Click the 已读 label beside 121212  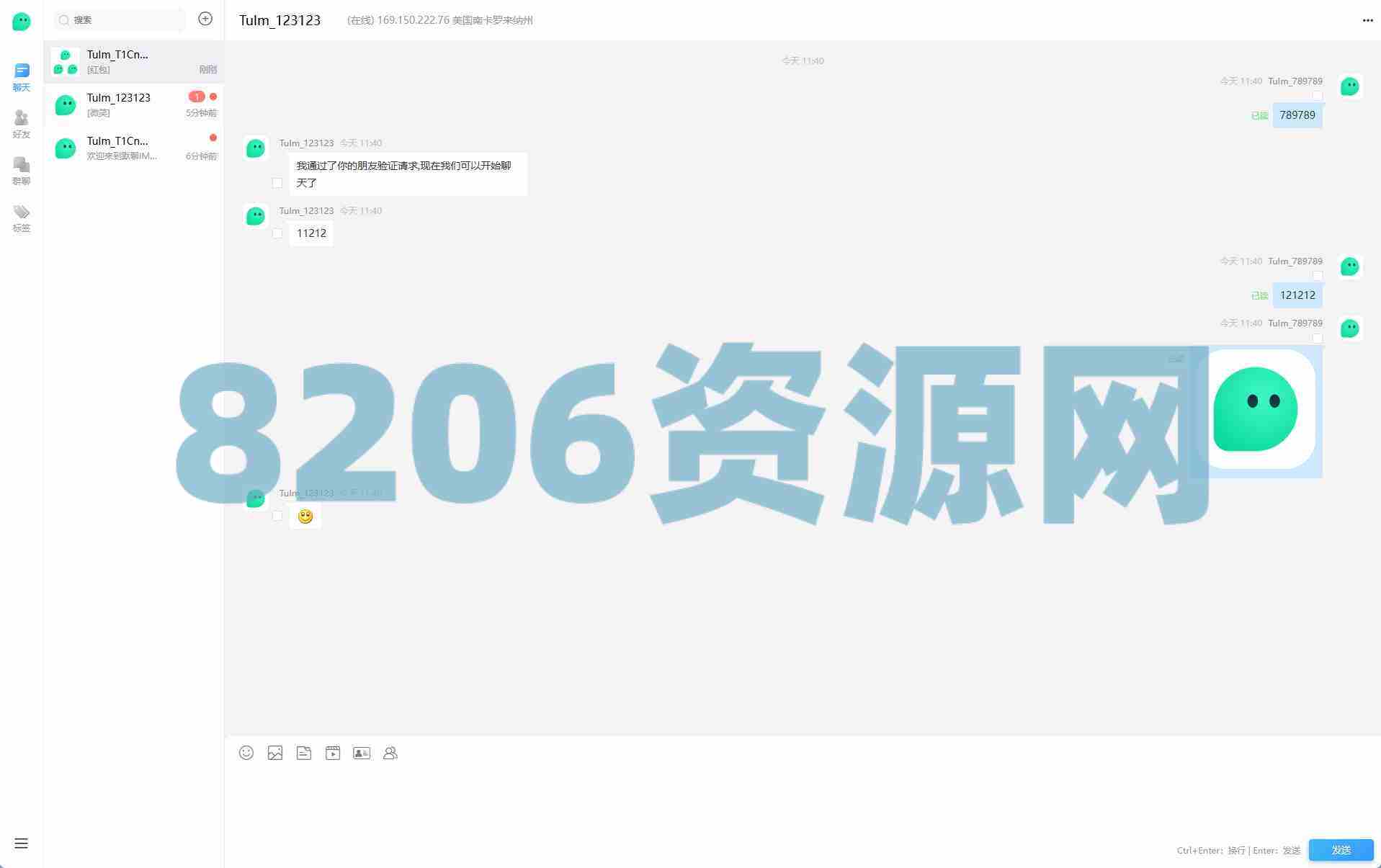[x=1259, y=295]
